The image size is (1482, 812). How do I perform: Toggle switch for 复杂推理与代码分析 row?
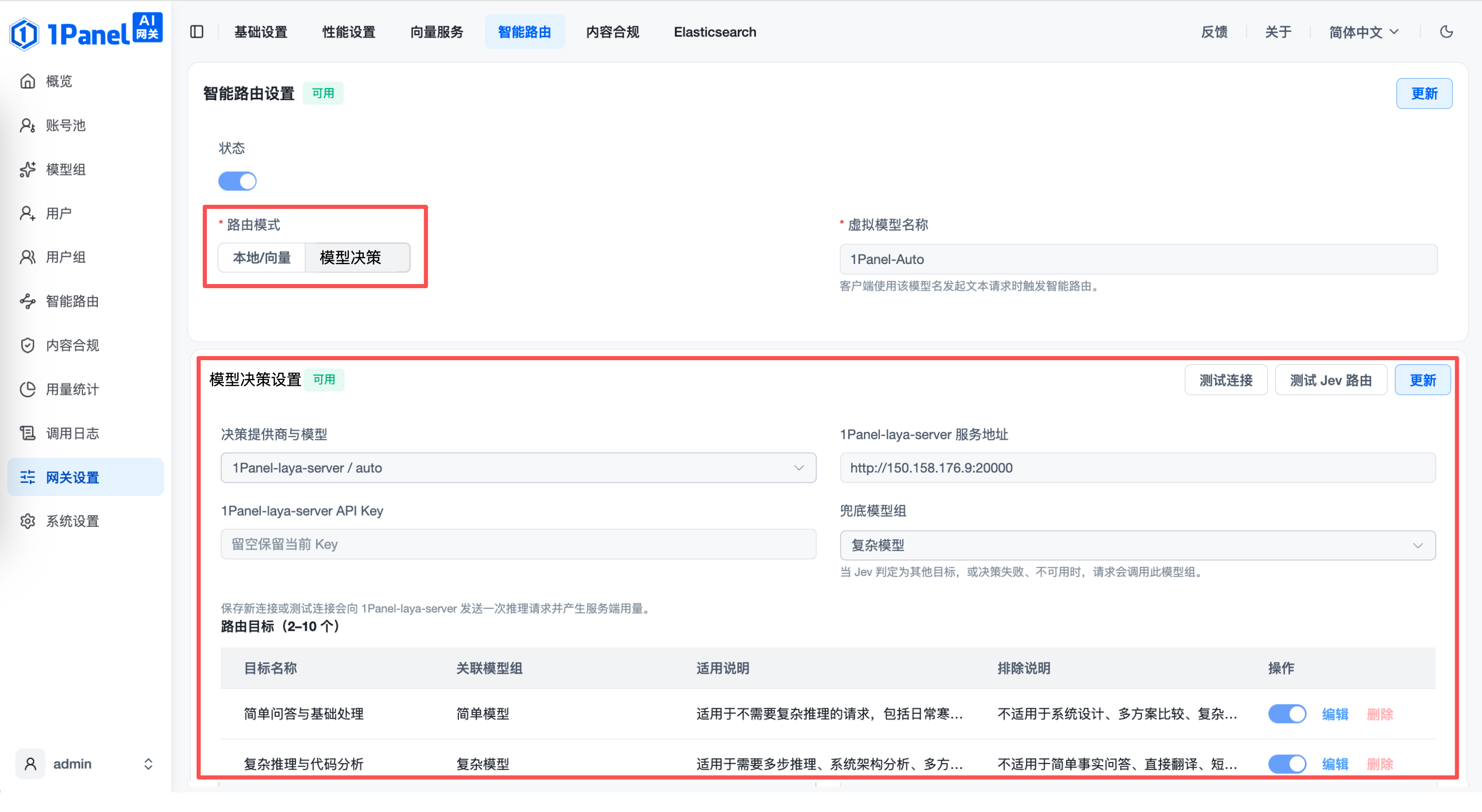coord(1287,764)
